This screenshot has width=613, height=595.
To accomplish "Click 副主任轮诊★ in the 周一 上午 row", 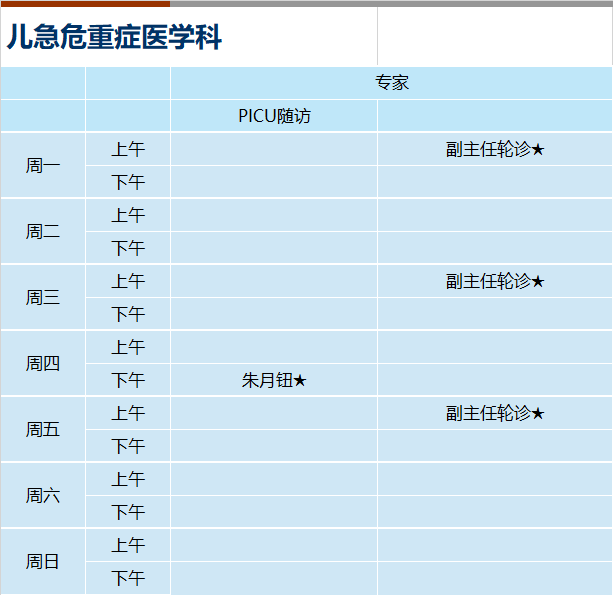I will coord(495,149).
